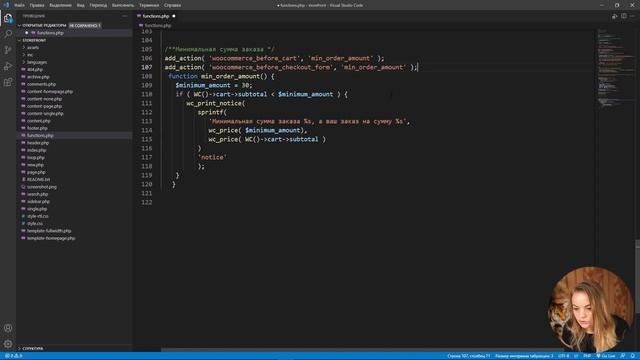The height and width of the screenshot is (360, 640).
Task: Click errors and warnings count in status bar
Action: (13, 356)
